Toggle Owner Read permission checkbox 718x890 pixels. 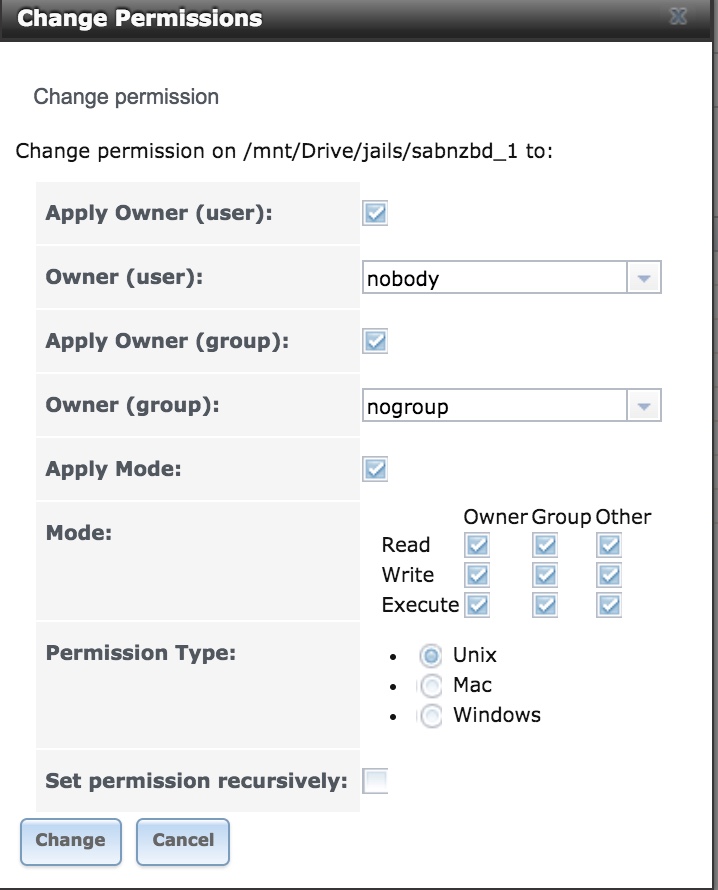478,545
